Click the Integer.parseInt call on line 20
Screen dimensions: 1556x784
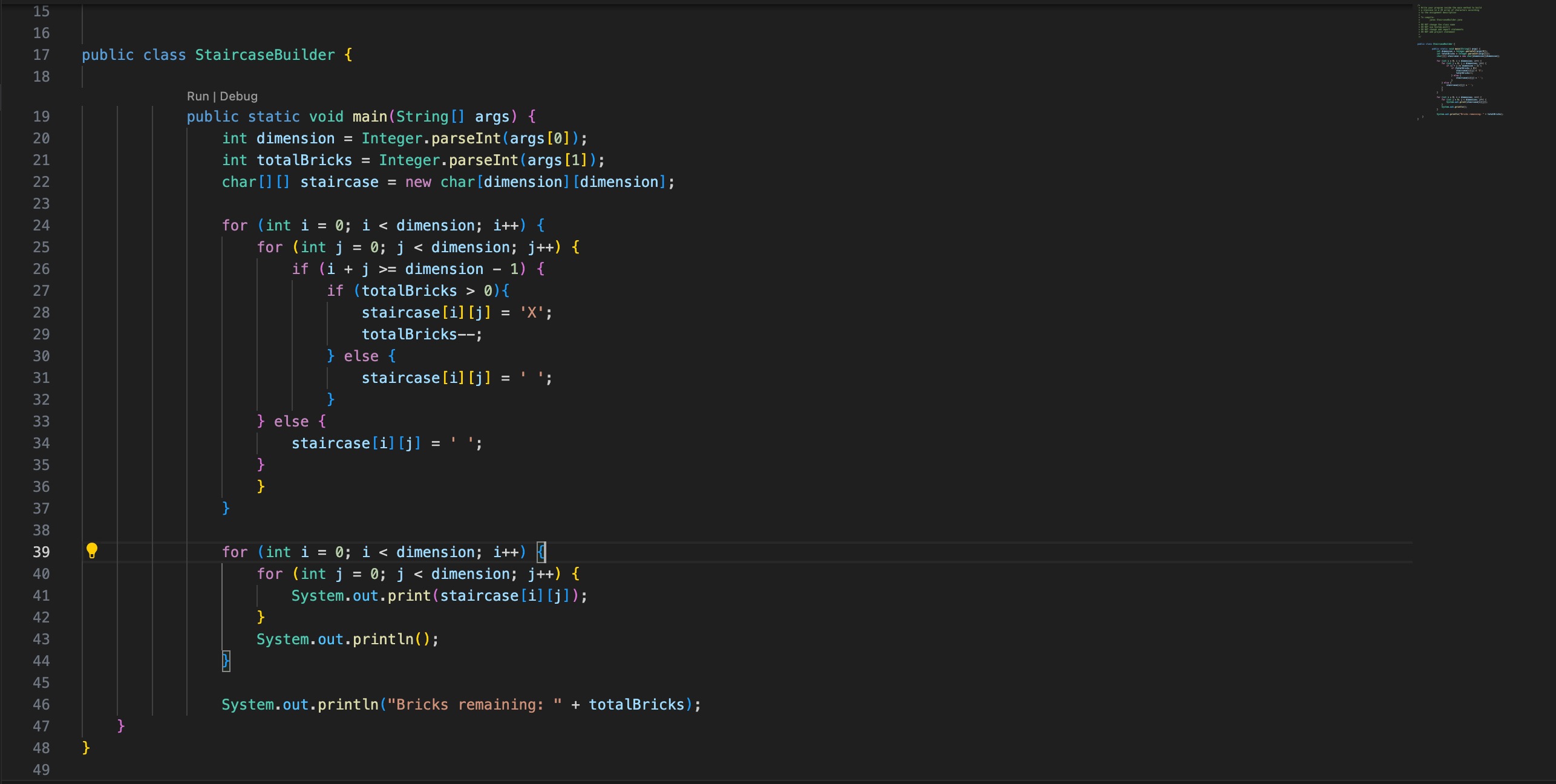tap(433, 138)
